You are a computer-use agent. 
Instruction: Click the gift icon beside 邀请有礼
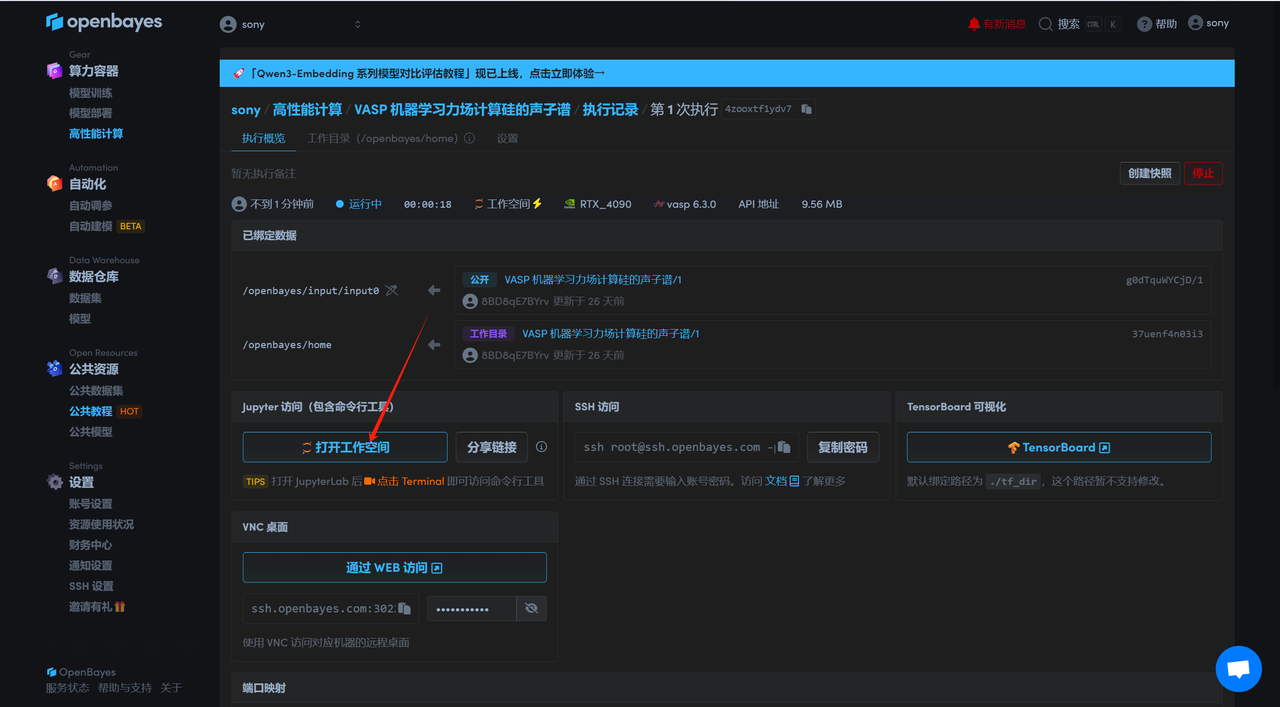coord(120,607)
